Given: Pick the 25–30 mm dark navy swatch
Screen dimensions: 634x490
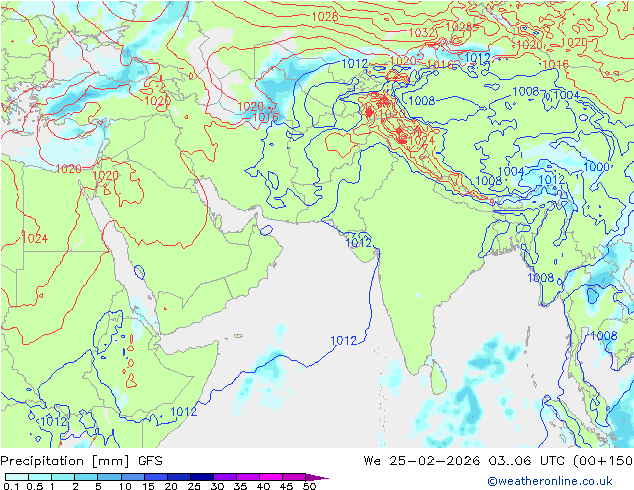Looking at the screenshot, I should coord(201,477).
